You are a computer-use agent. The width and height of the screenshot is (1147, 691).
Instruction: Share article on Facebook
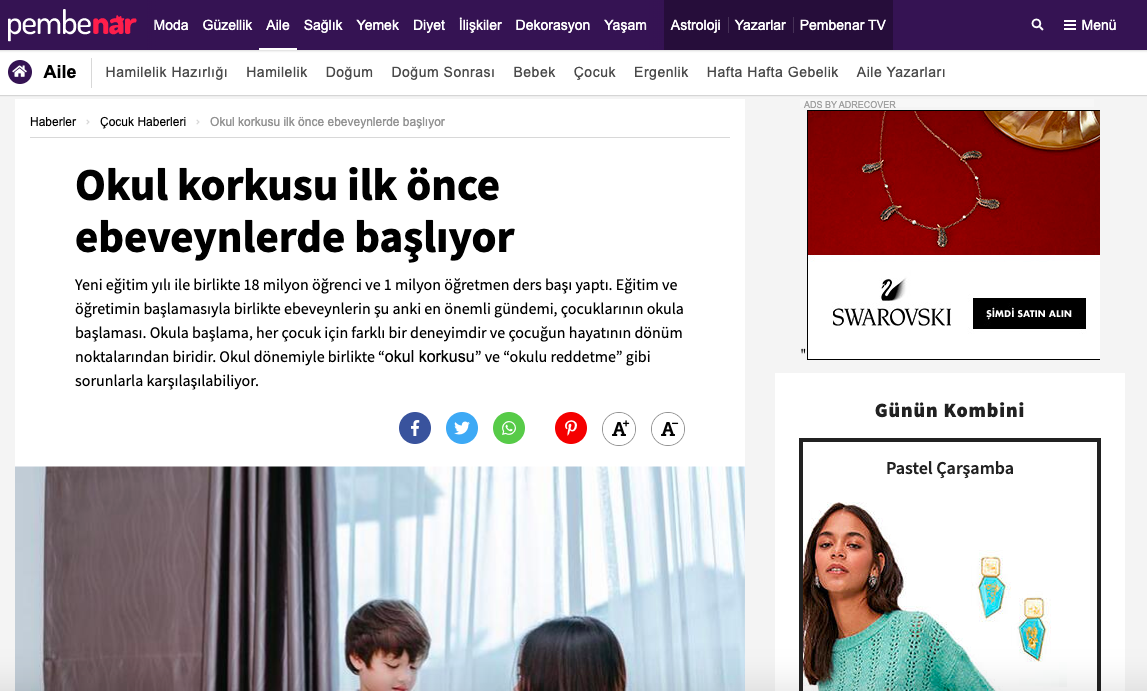tap(415, 428)
